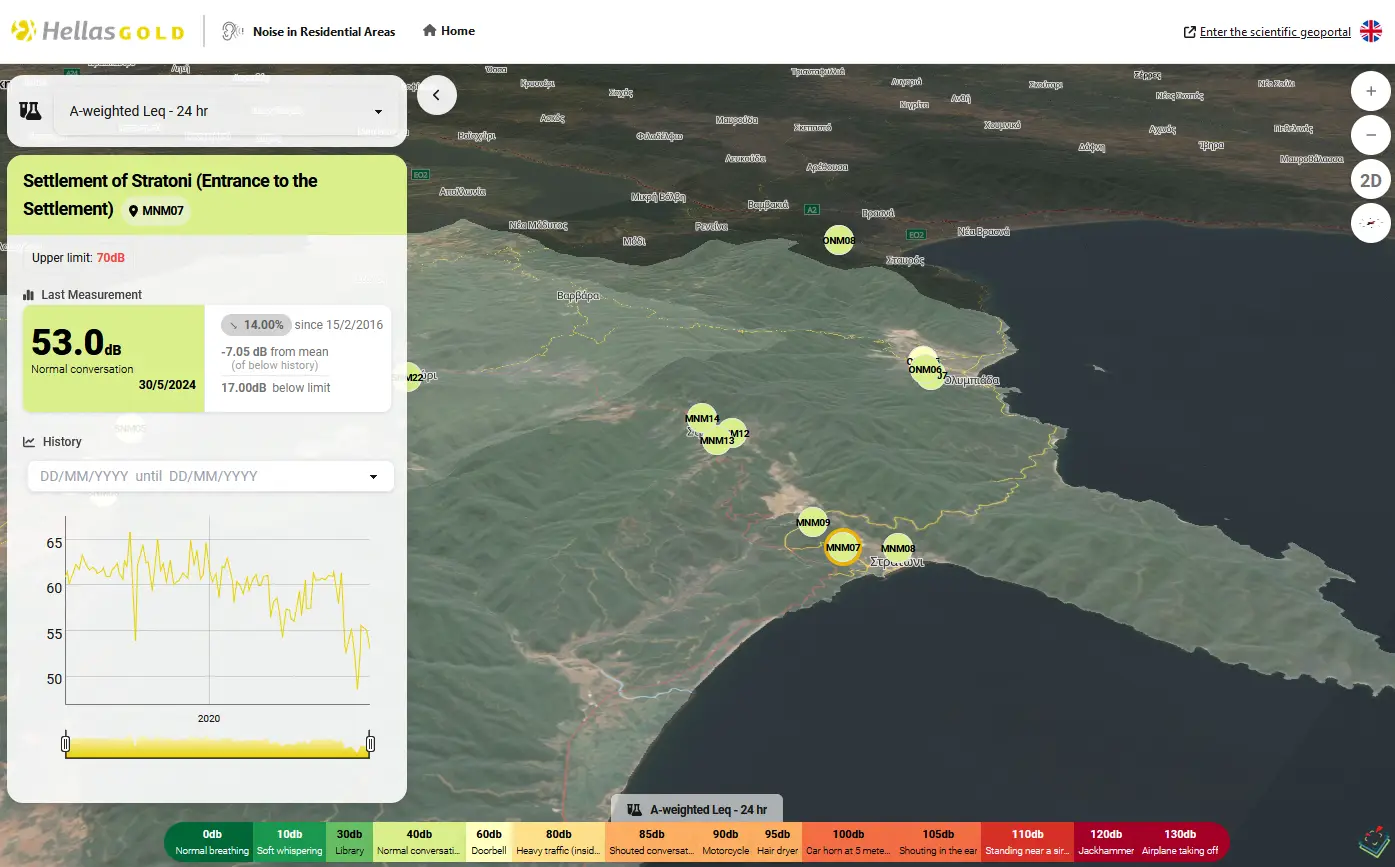Click the 60db Doorbell legend swatch
The height and width of the screenshot is (867, 1395).
click(489, 842)
